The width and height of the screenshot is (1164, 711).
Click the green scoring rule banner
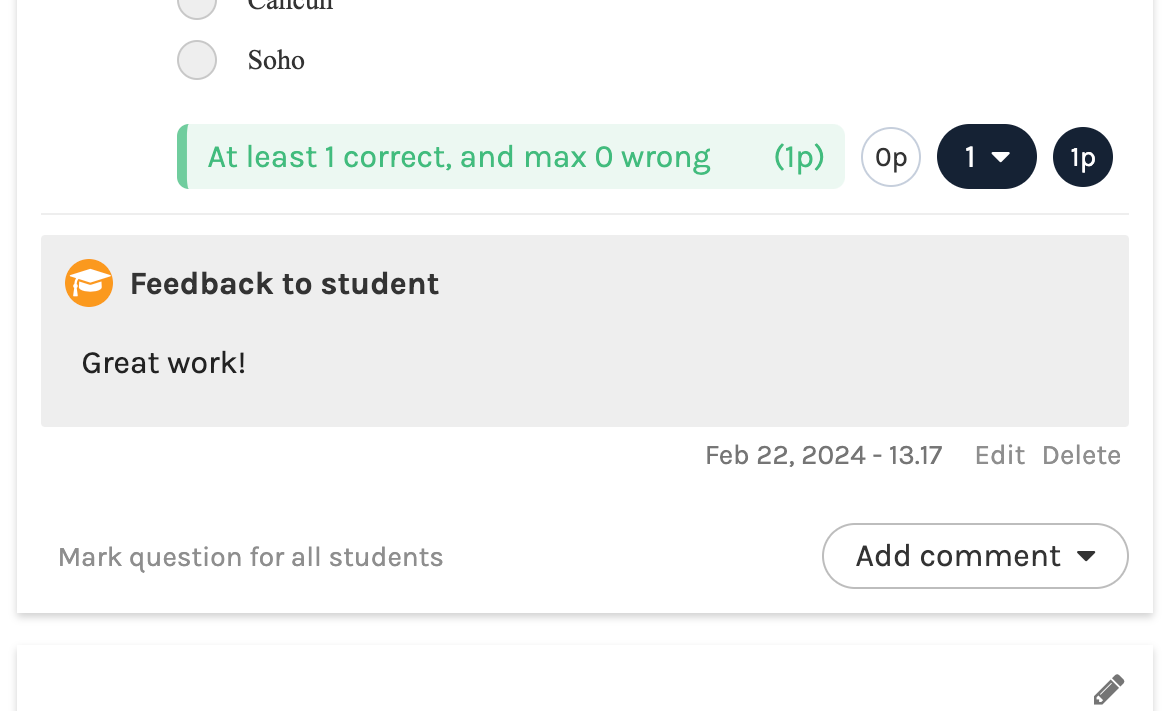[510, 157]
